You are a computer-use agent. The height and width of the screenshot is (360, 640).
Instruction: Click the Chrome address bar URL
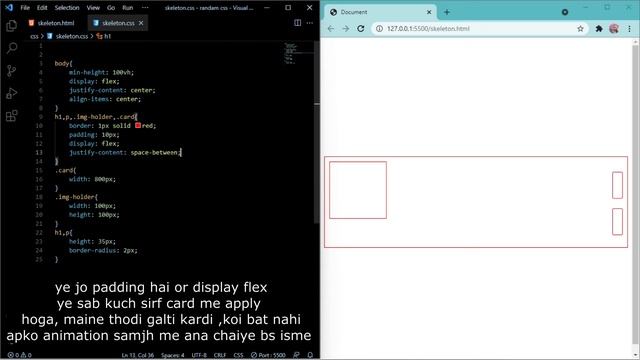[428, 29]
